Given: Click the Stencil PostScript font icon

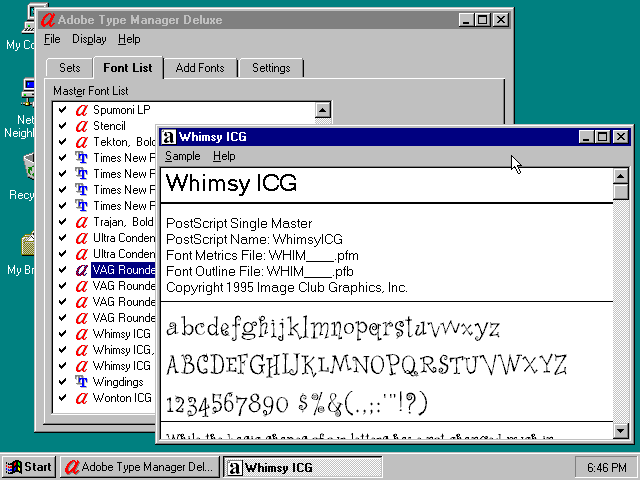Looking at the screenshot, I should click(x=81, y=126).
